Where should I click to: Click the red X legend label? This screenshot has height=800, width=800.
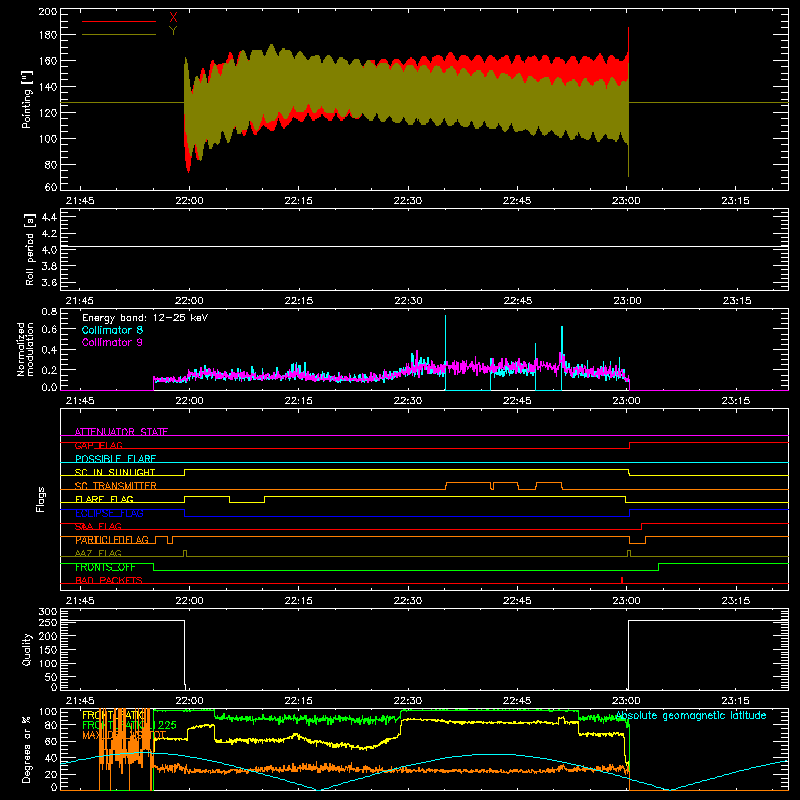click(173, 18)
